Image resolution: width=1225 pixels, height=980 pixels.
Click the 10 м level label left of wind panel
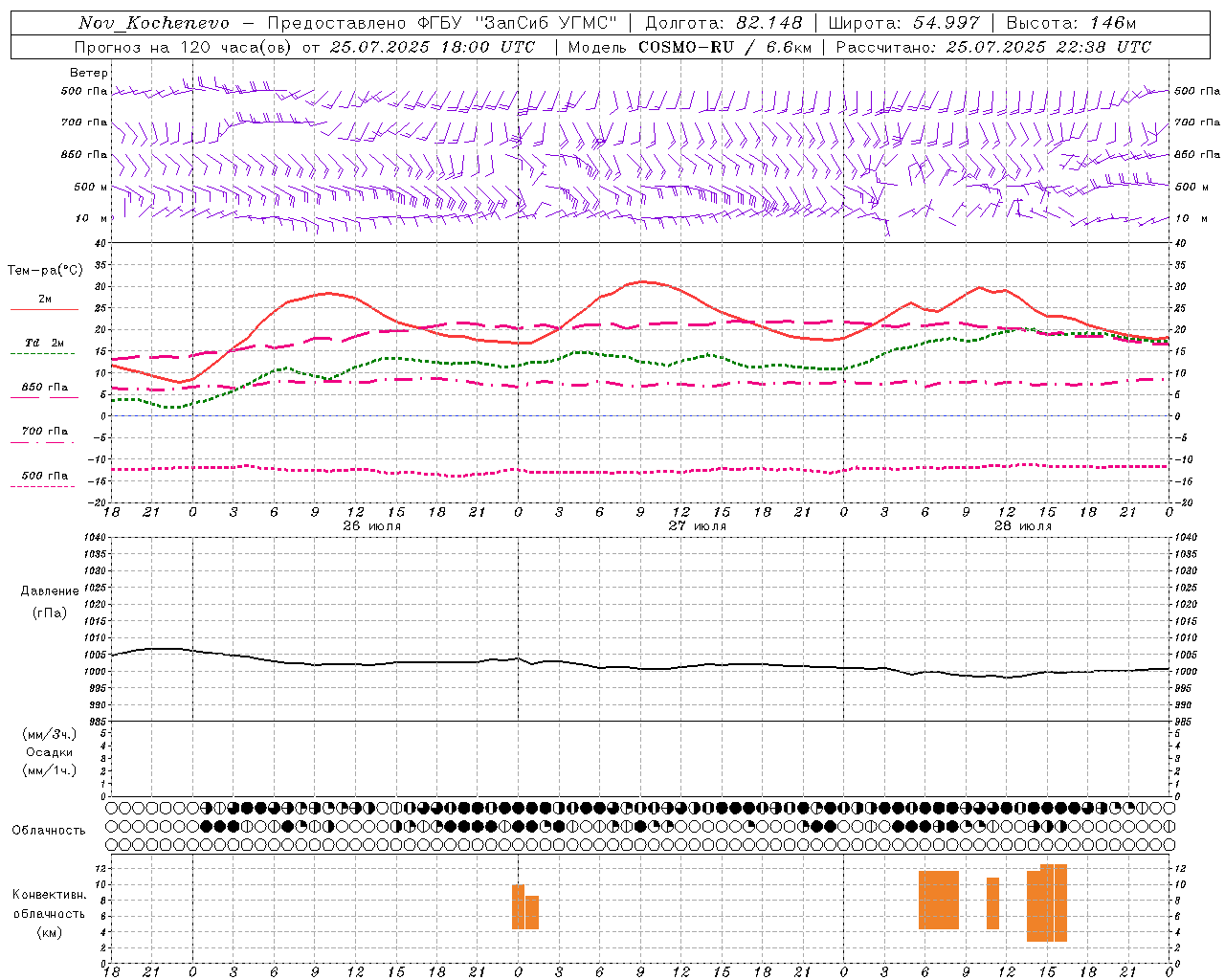91,218
